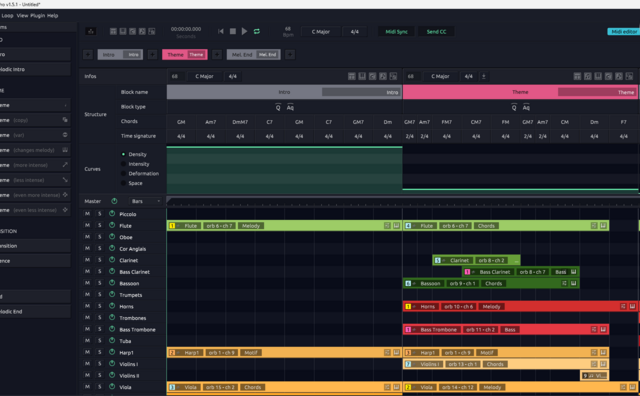The width and height of the screenshot is (640, 396).
Task: Click the rightmost icon in the Intro Infos row
Action: click(x=393, y=76)
